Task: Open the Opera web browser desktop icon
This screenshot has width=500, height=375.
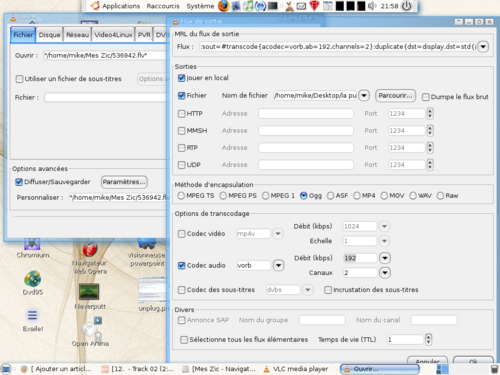Action: (90, 257)
